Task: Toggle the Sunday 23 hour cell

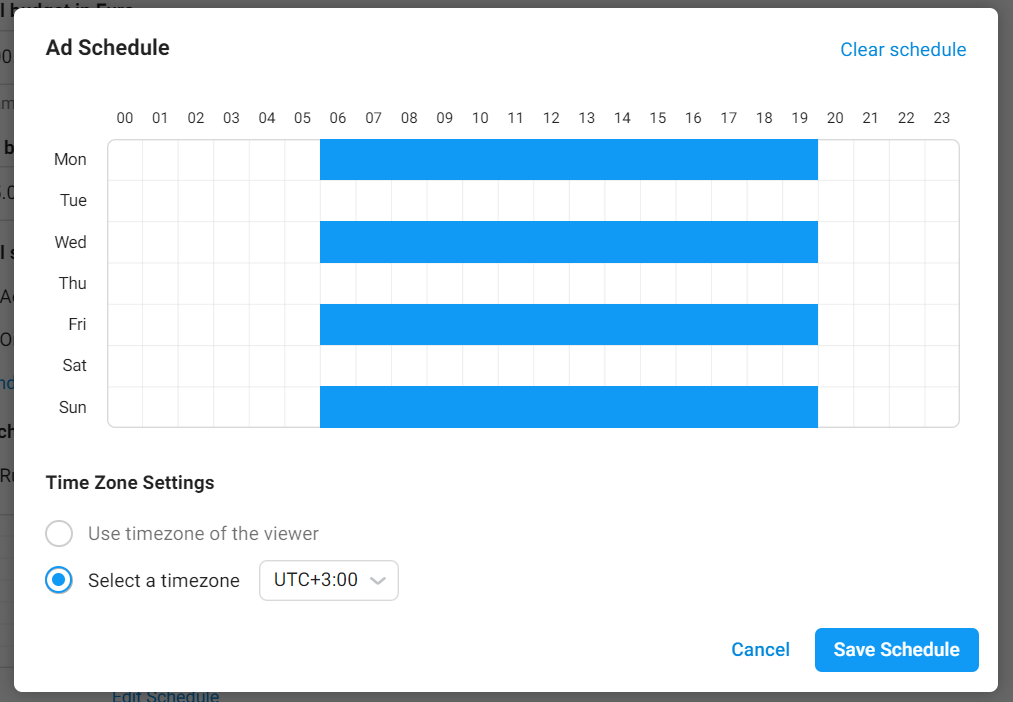Action: (941, 407)
